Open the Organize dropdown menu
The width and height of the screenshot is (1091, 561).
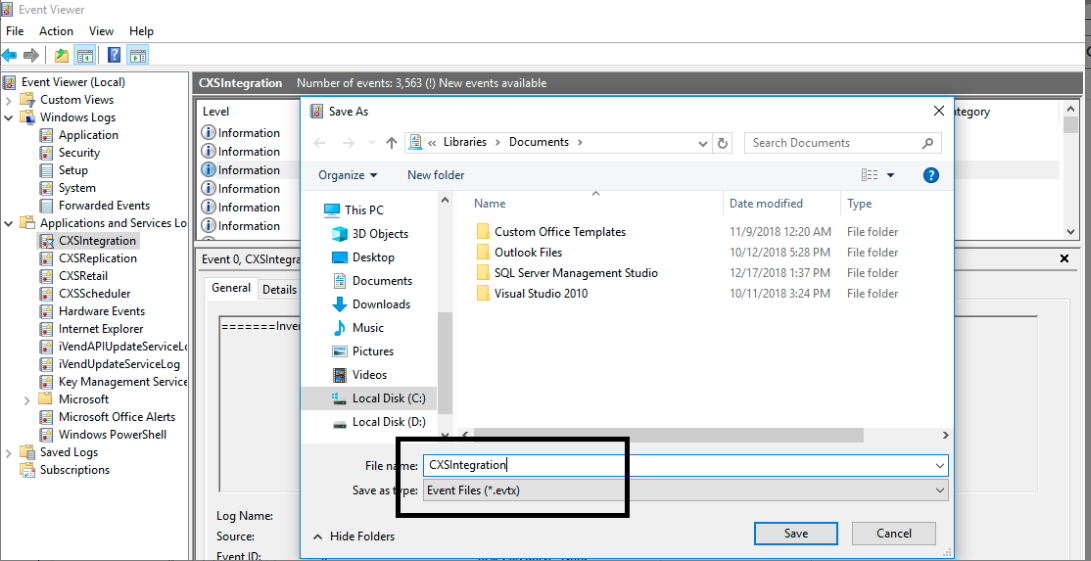(x=348, y=175)
